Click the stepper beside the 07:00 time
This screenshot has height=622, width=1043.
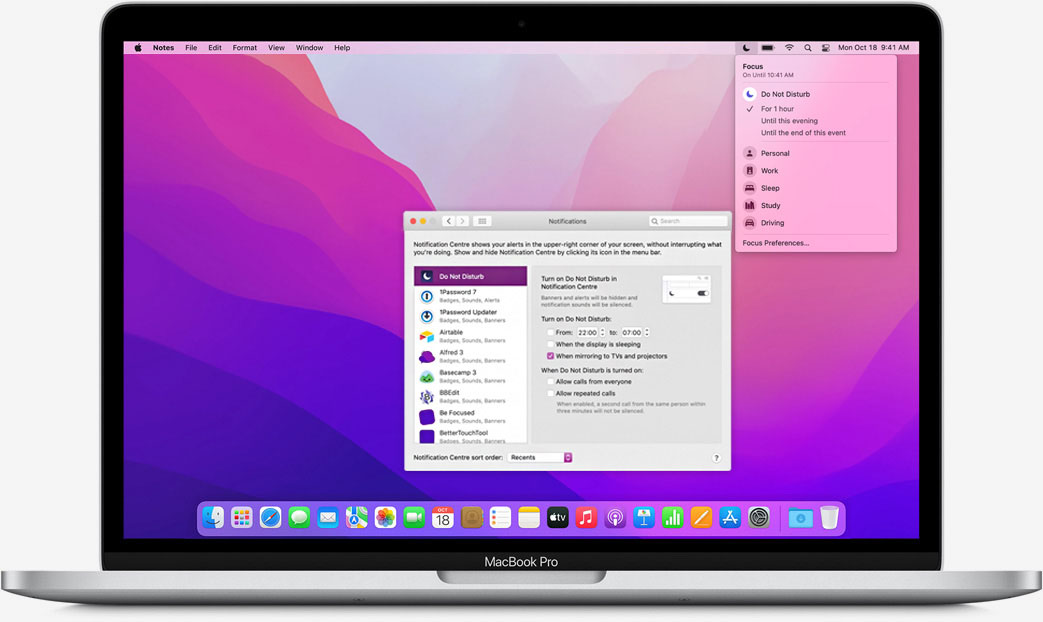point(647,332)
